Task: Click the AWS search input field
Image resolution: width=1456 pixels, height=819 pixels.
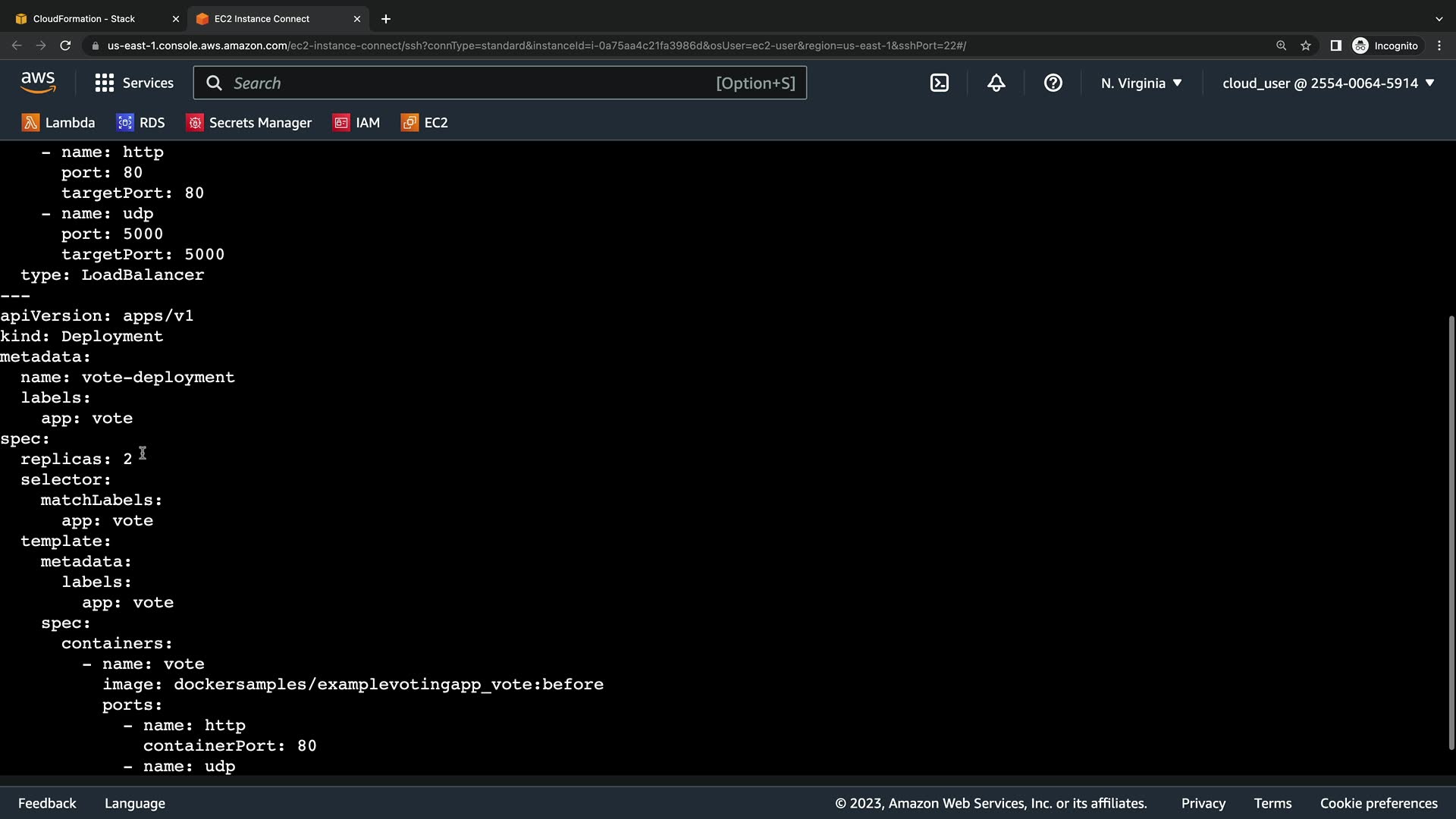Action: tap(470, 83)
